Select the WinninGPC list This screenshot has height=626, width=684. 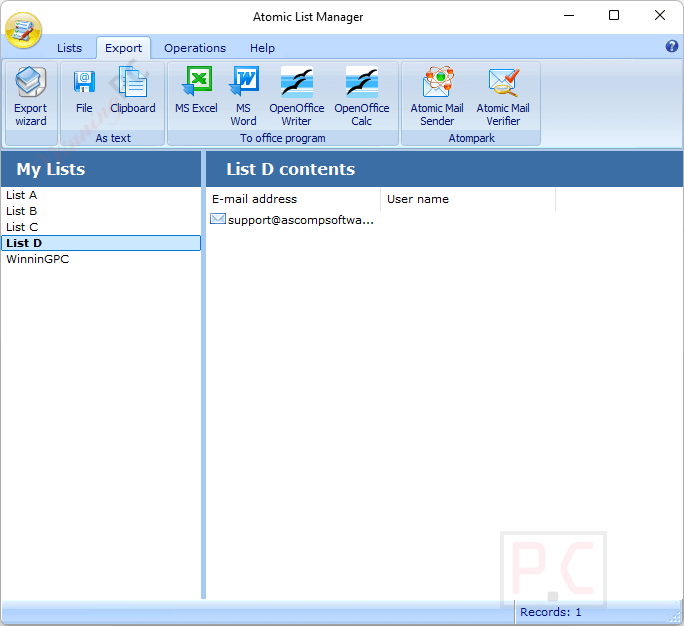tap(101, 259)
